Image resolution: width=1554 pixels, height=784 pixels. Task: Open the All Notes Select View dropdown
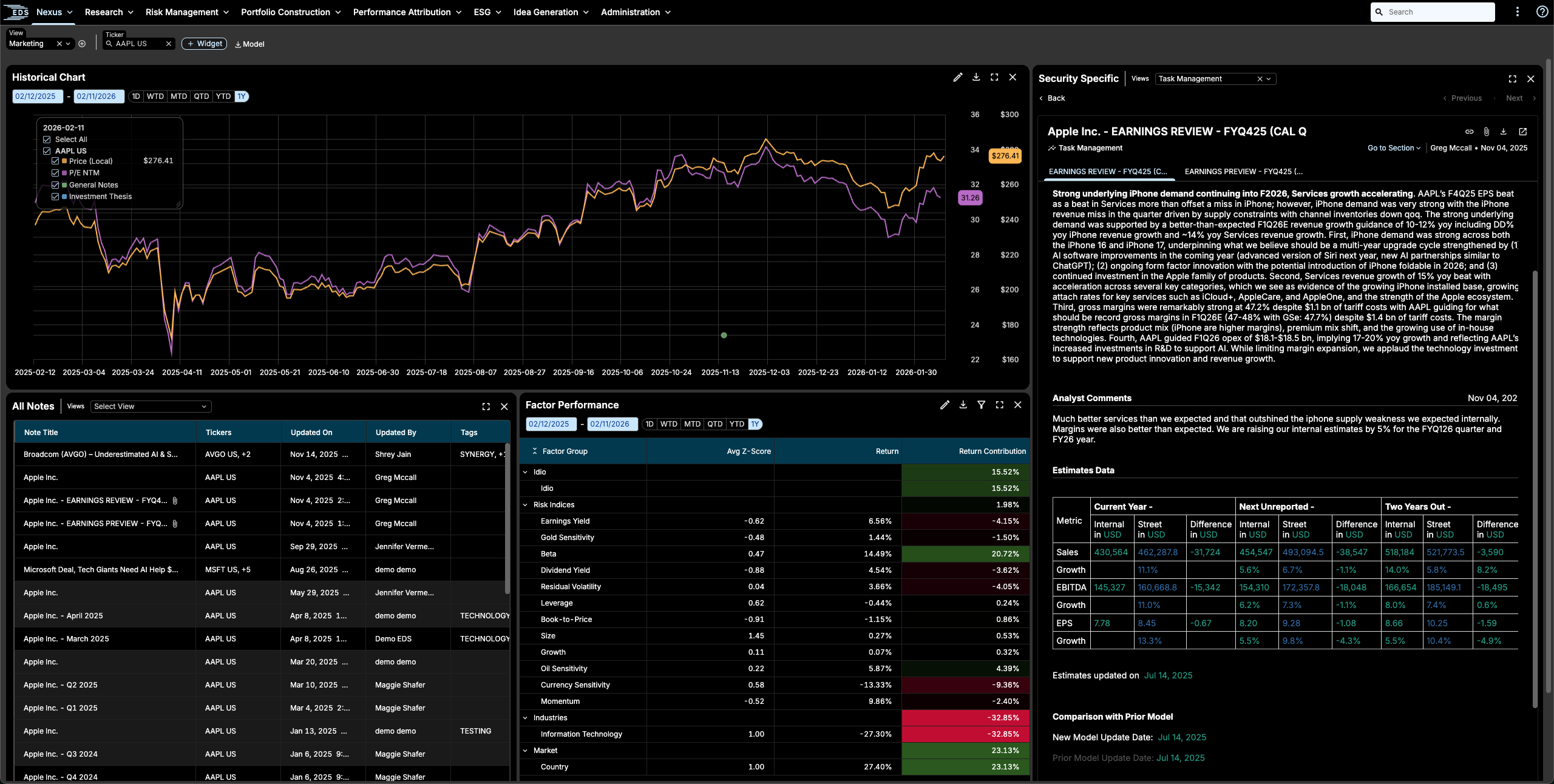point(150,407)
